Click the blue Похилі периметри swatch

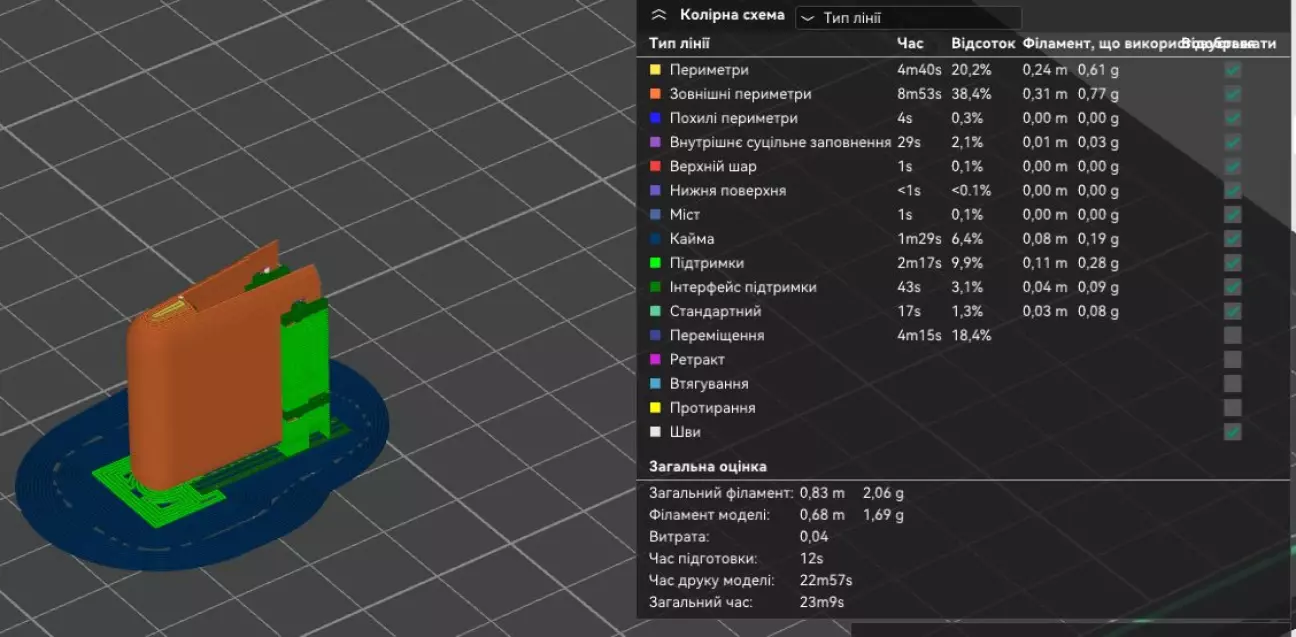(656, 118)
